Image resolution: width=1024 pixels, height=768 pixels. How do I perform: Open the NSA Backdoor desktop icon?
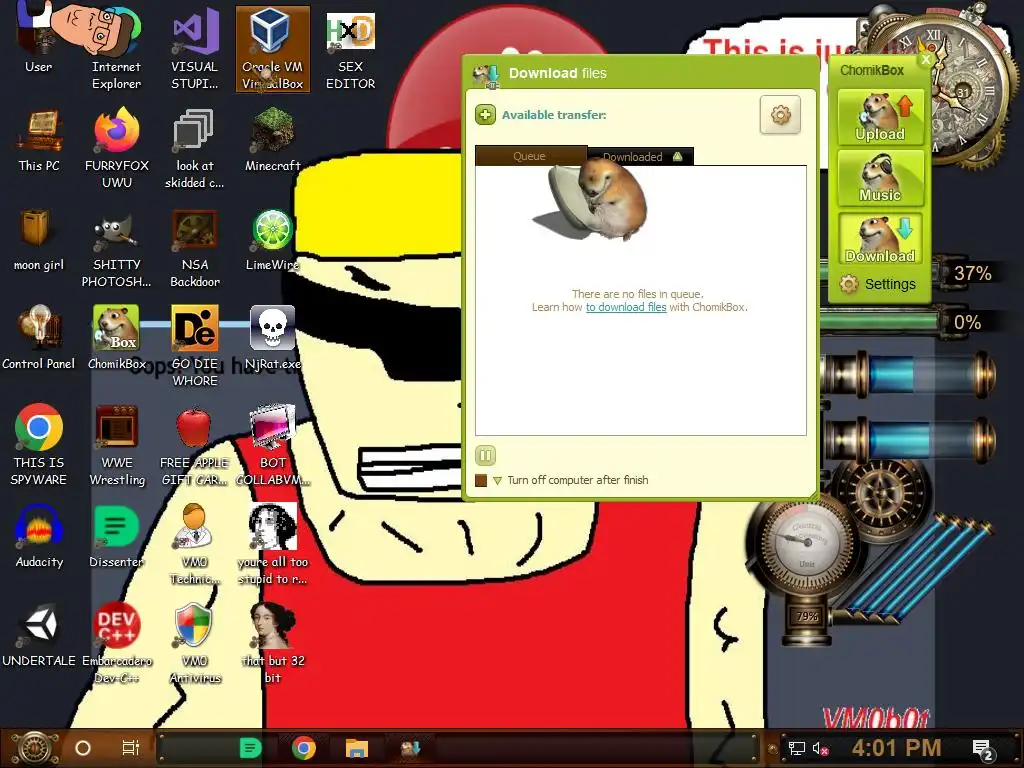[x=195, y=248]
